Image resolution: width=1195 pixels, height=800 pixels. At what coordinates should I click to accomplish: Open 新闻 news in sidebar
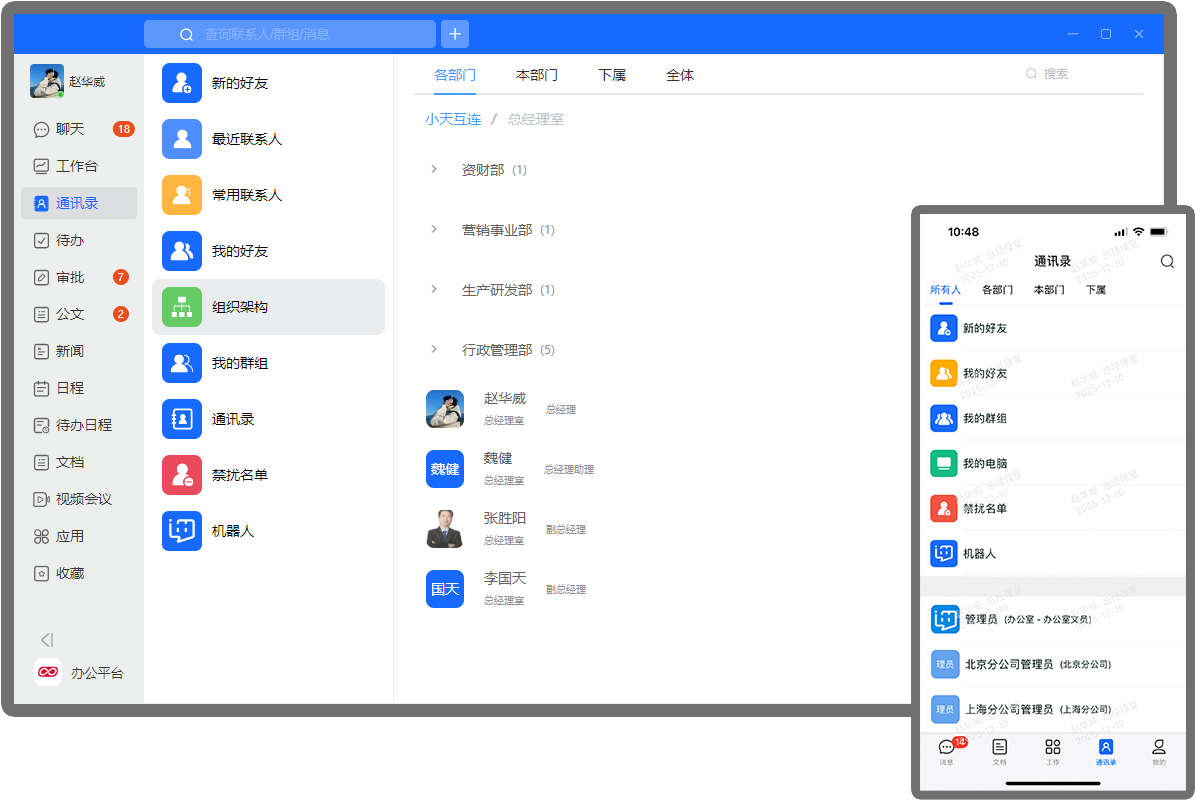[x=79, y=351]
